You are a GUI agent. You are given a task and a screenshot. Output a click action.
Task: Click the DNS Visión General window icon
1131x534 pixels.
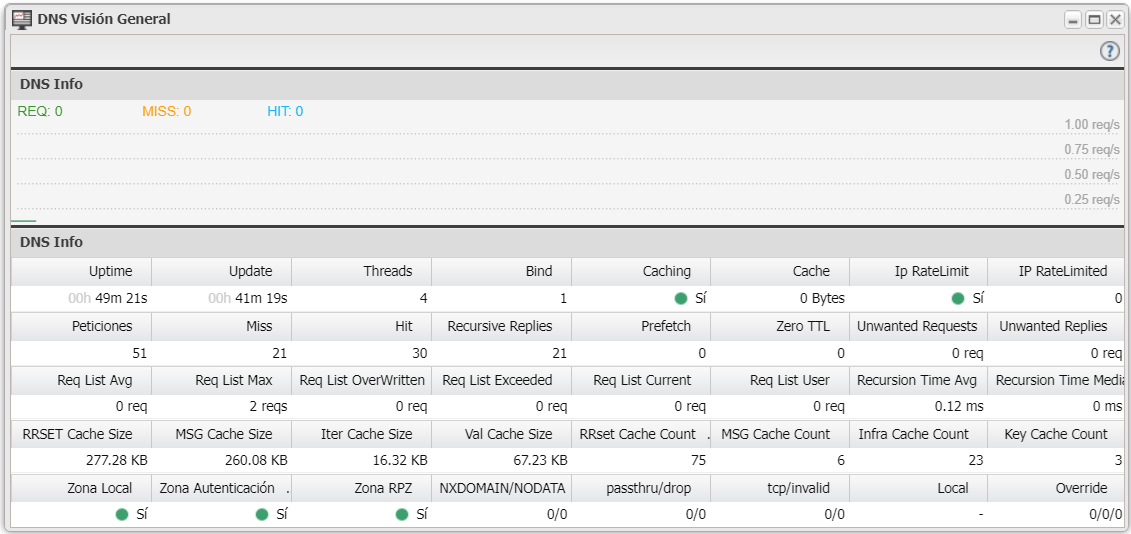(21, 19)
